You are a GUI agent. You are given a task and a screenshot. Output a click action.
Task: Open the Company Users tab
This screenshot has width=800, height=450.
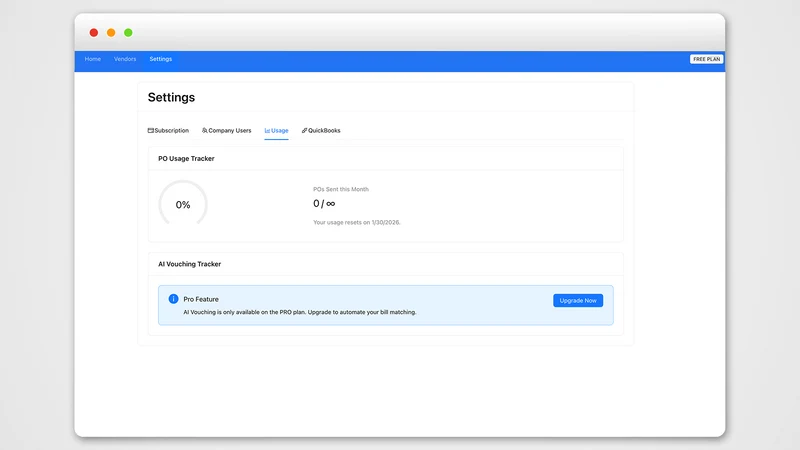point(227,131)
